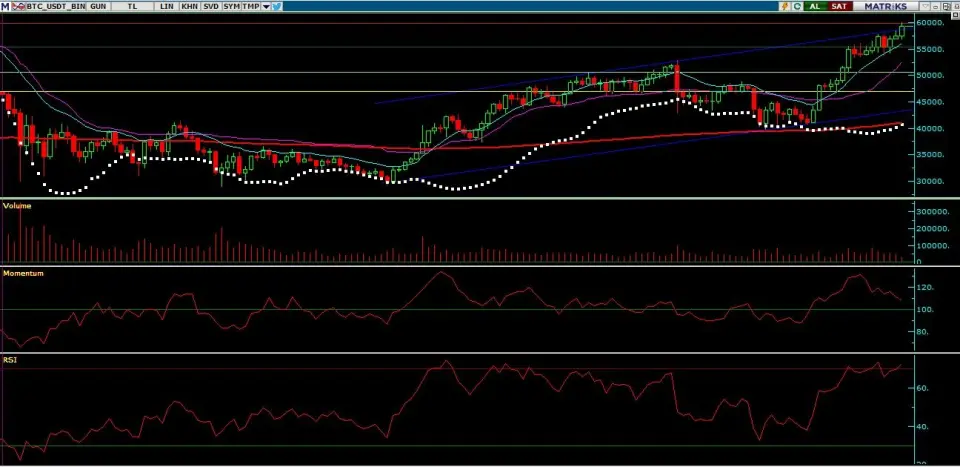This screenshot has height=467, width=960.
Task: Open the Twitter bird icon
Action: click(277, 6)
